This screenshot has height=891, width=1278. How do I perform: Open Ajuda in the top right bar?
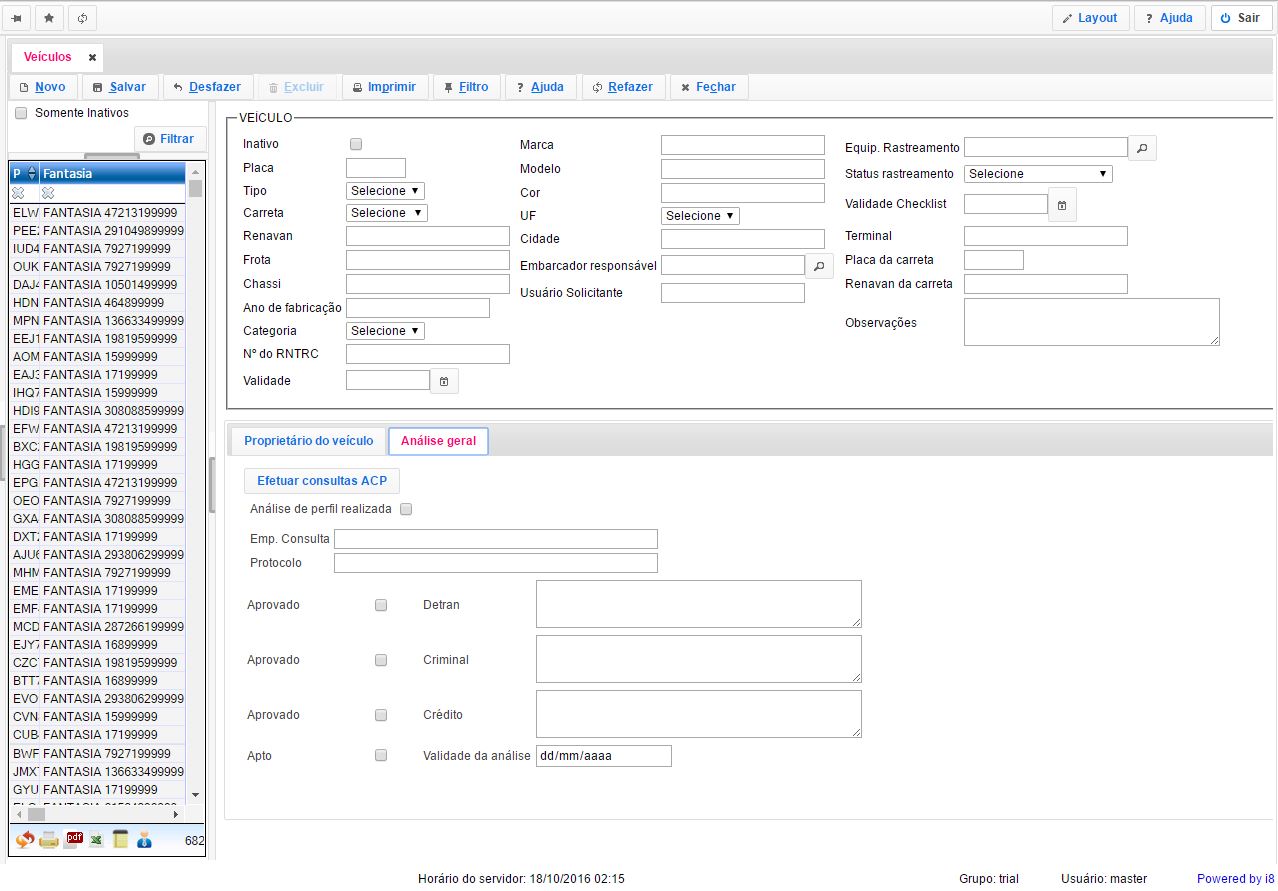coord(1169,18)
